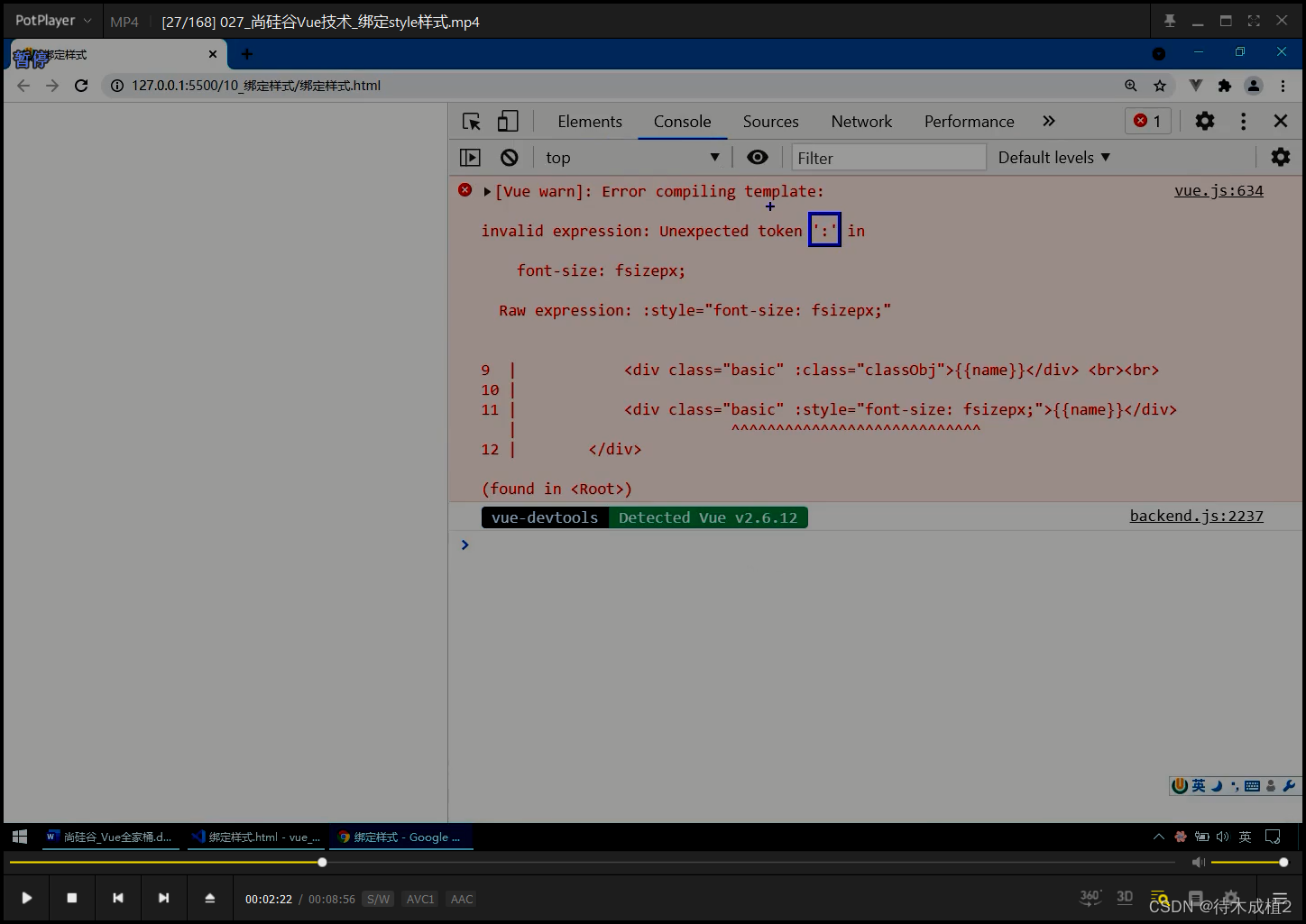Create a live expression with the eye icon
Viewport: 1306px width, 924px height.
758,158
